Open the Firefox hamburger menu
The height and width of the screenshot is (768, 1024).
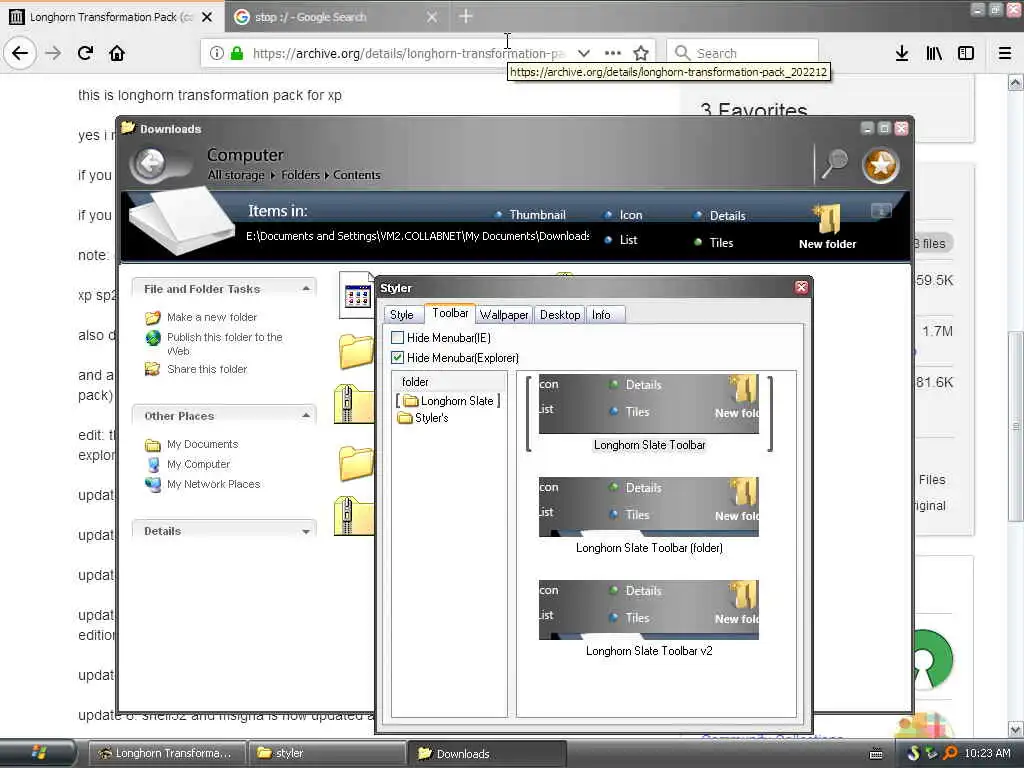[x=1005, y=53]
